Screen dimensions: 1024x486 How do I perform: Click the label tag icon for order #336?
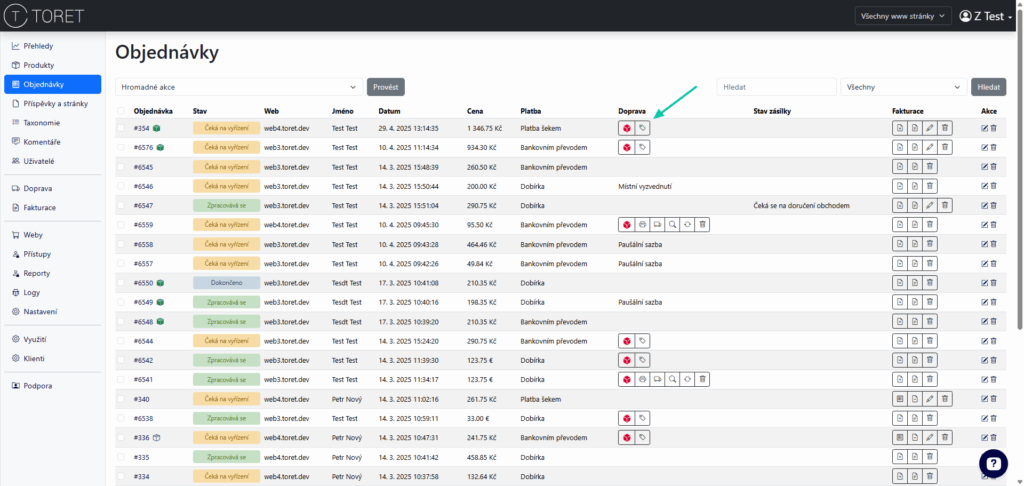[642, 437]
